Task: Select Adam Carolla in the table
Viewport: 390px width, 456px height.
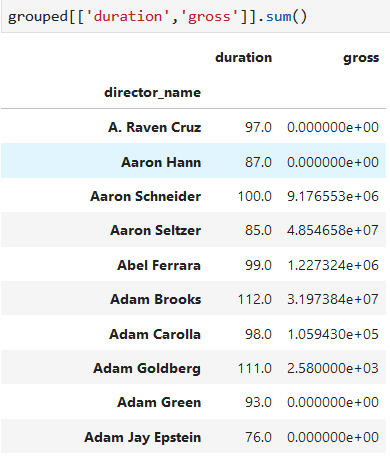Action: 155,334
